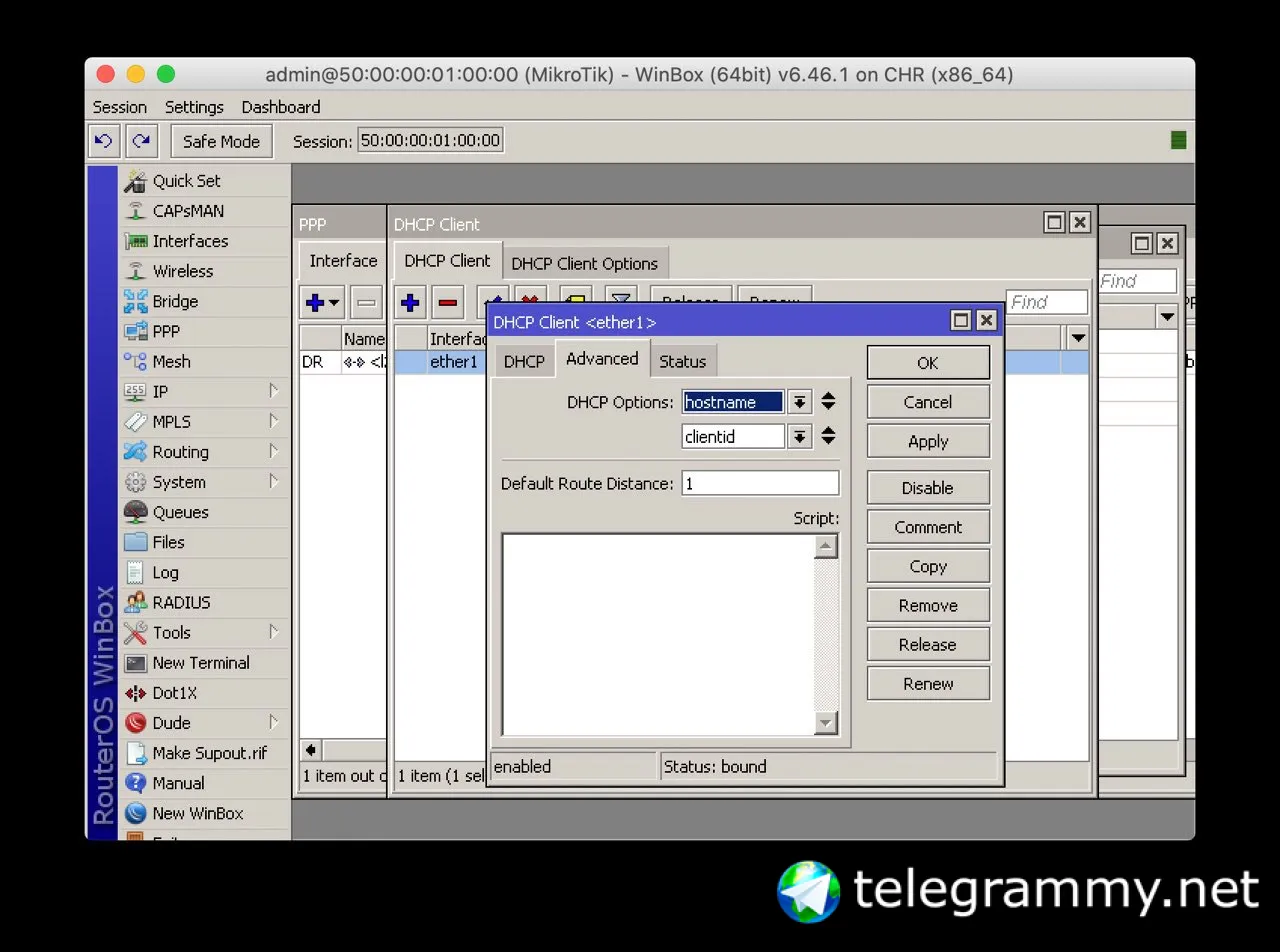Remove DHCP client with red minus
The width and height of the screenshot is (1280, 952).
click(x=447, y=302)
